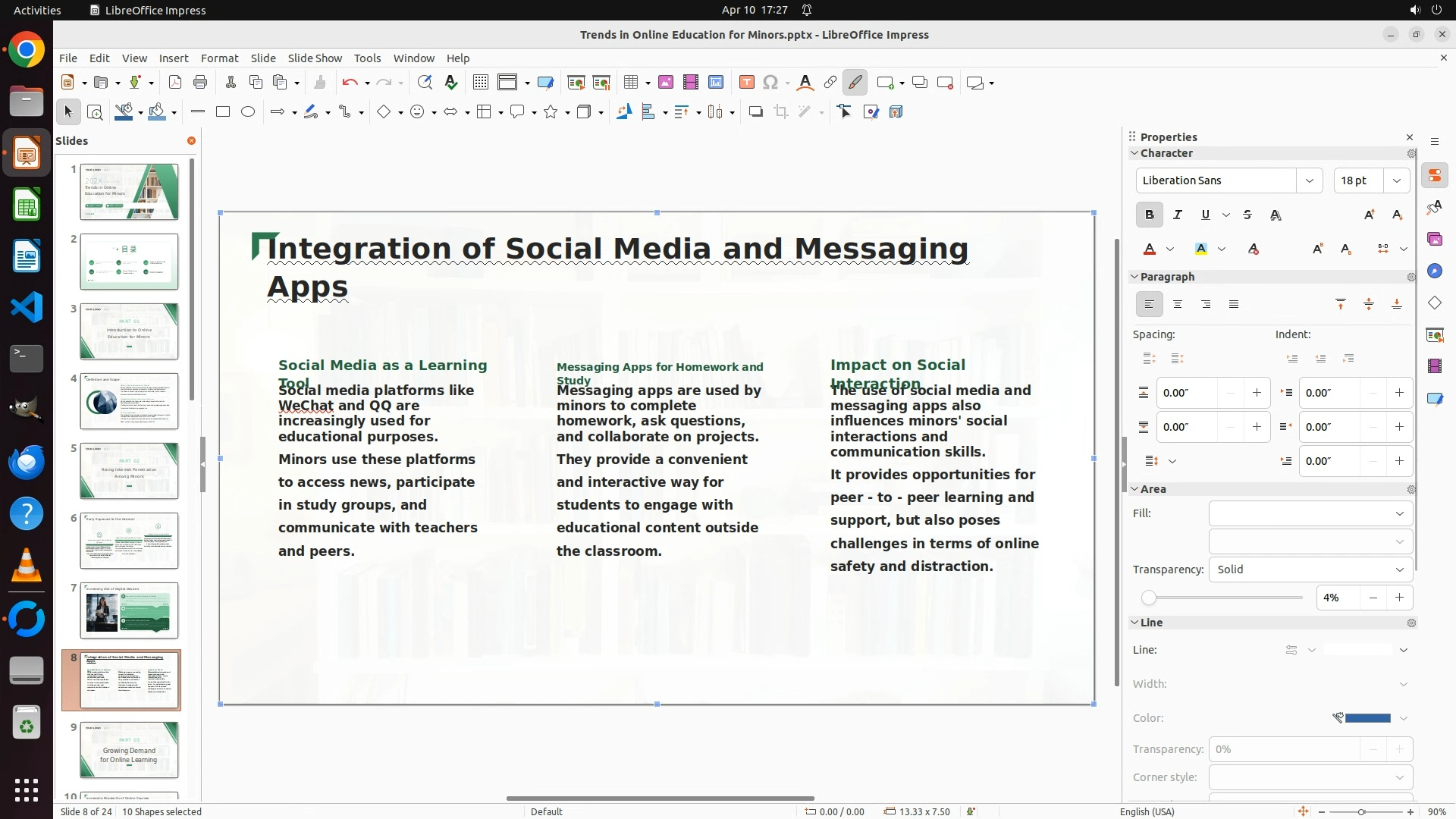Click the Crop Image tool icon
1456x819 pixels.
tap(781, 112)
